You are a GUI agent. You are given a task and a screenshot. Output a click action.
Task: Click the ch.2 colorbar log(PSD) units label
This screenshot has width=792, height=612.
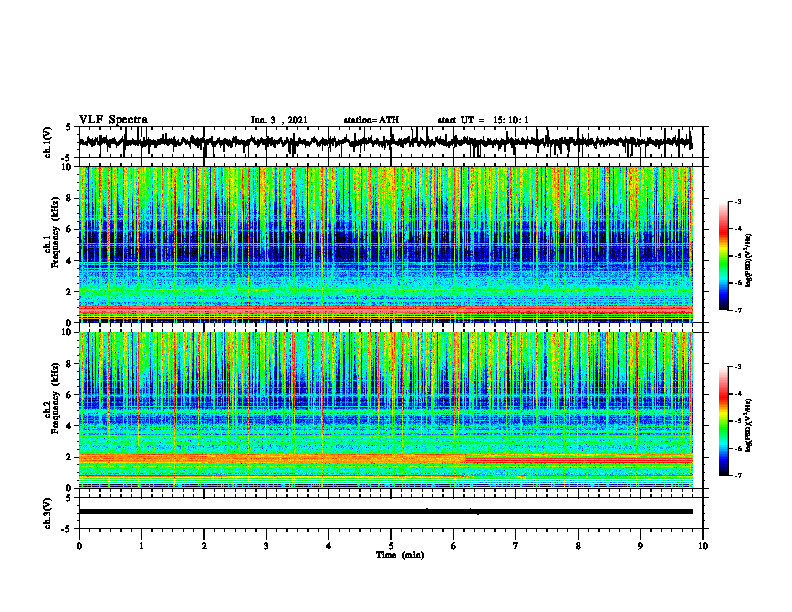click(749, 424)
